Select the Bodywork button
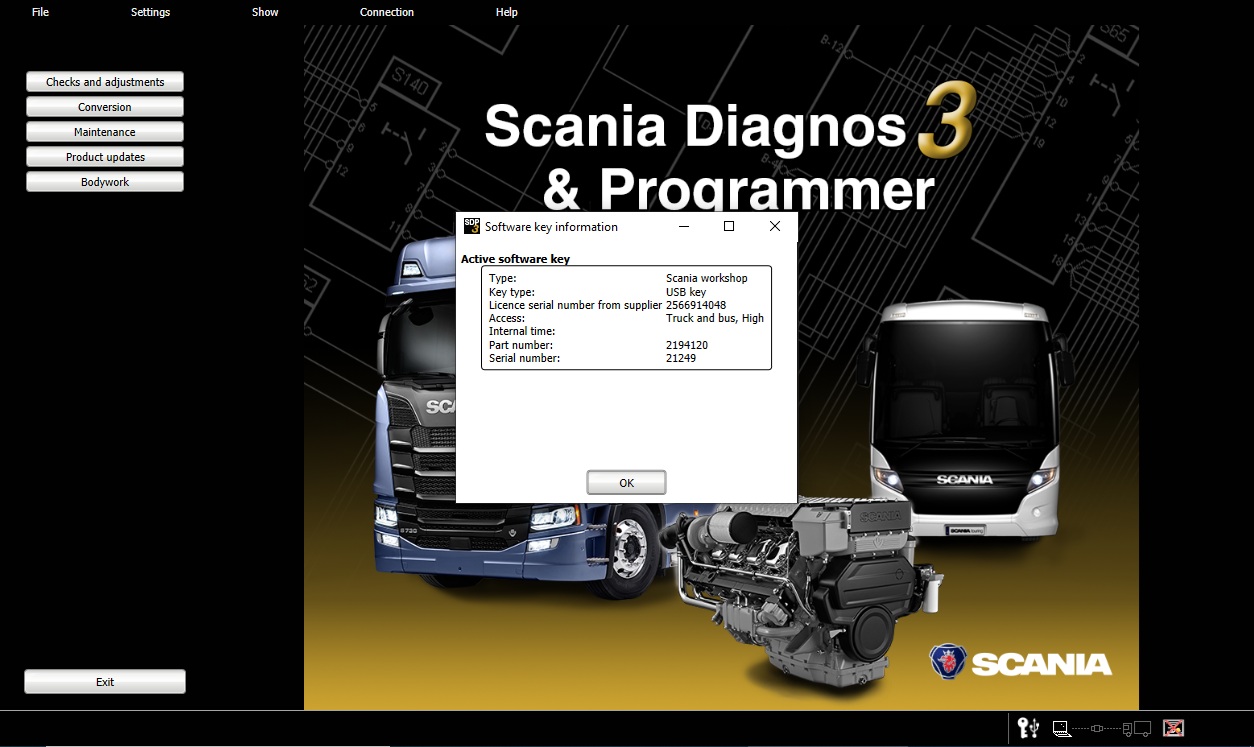 tap(105, 182)
